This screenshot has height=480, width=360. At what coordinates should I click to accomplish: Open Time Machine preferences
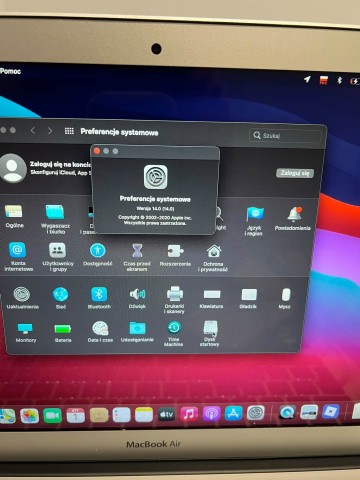(174, 333)
